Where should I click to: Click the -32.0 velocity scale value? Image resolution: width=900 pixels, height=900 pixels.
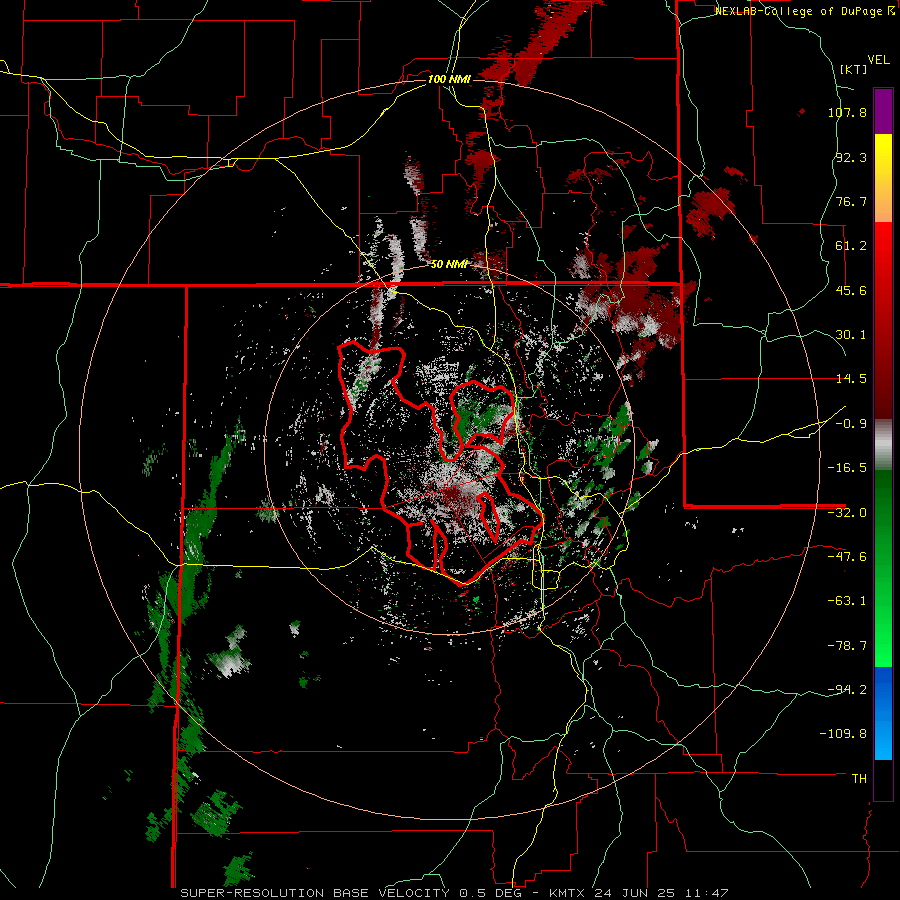click(847, 513)
